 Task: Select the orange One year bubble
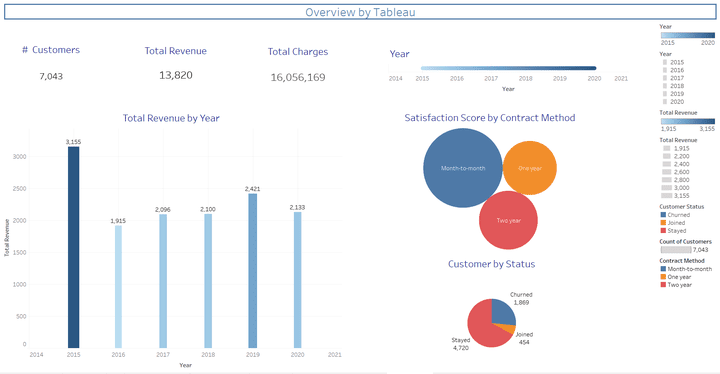pyautogui.click(x=530, y=168)
